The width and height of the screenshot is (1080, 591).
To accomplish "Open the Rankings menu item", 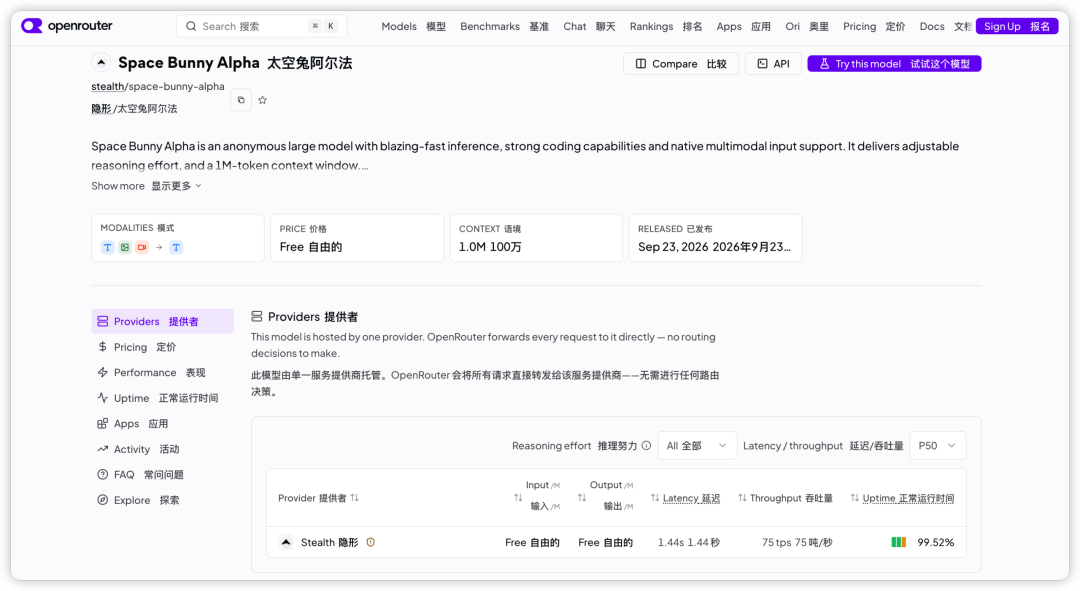I will 665,26.
